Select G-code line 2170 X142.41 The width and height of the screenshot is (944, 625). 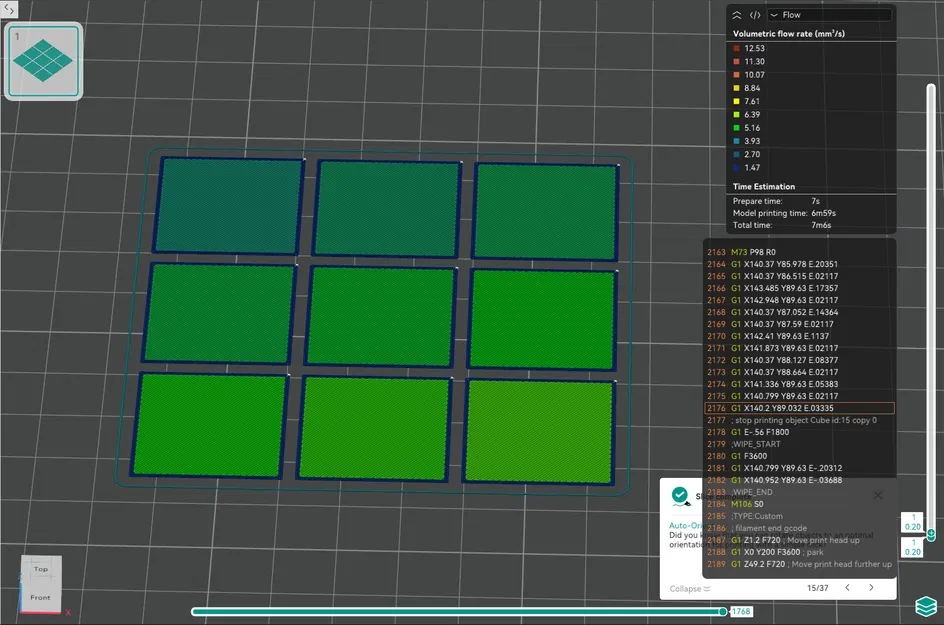pyautogui.click(x=799, y=336)
